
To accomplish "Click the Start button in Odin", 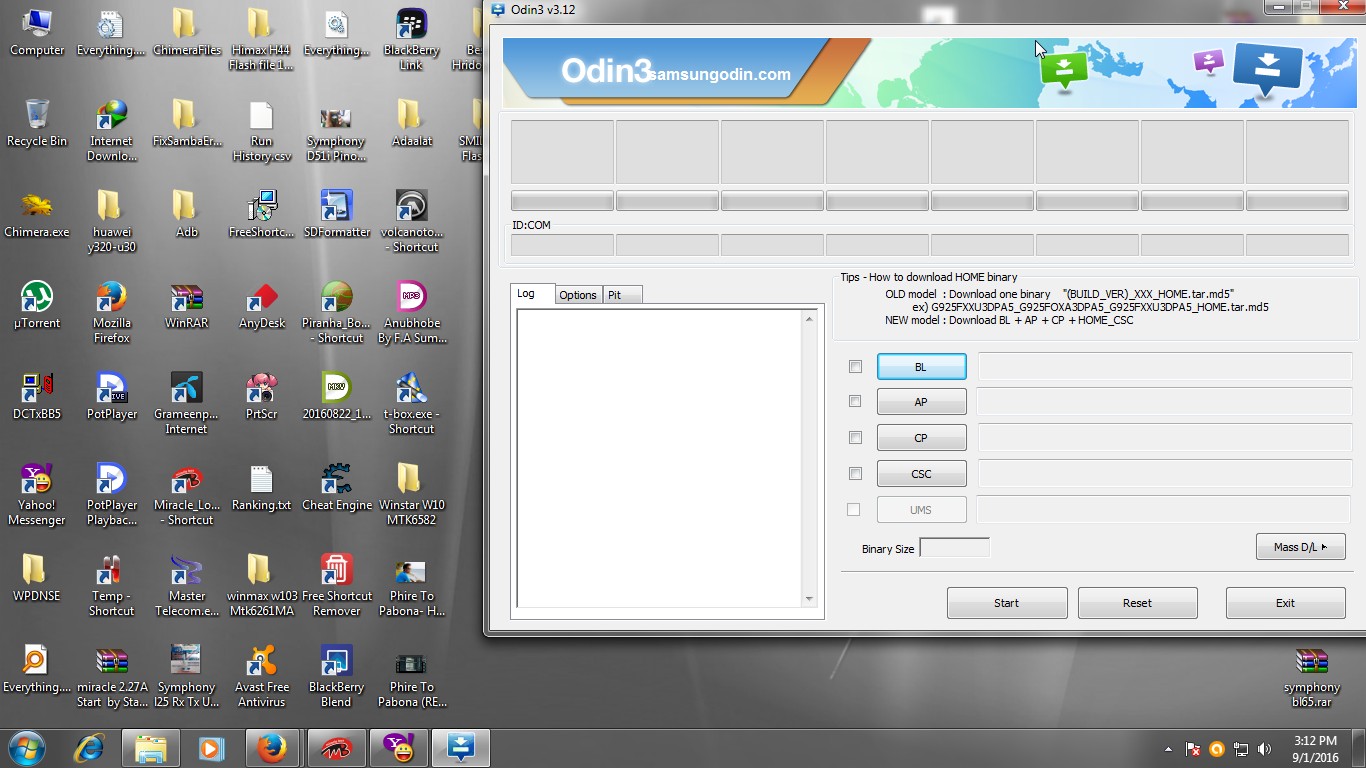I will pyautogui.click(x=1007, y=603).
